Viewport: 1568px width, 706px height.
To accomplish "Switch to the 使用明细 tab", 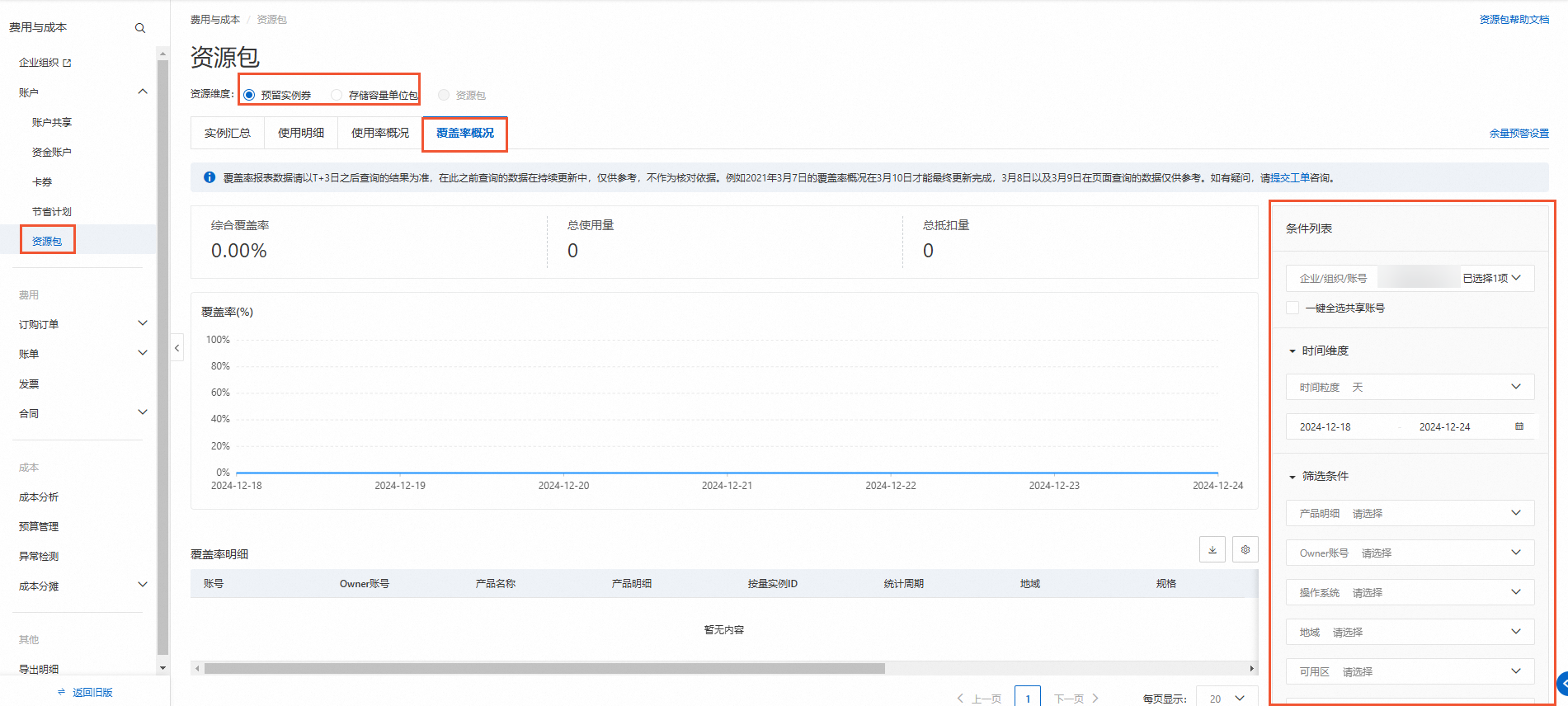I will pos(301,133).
